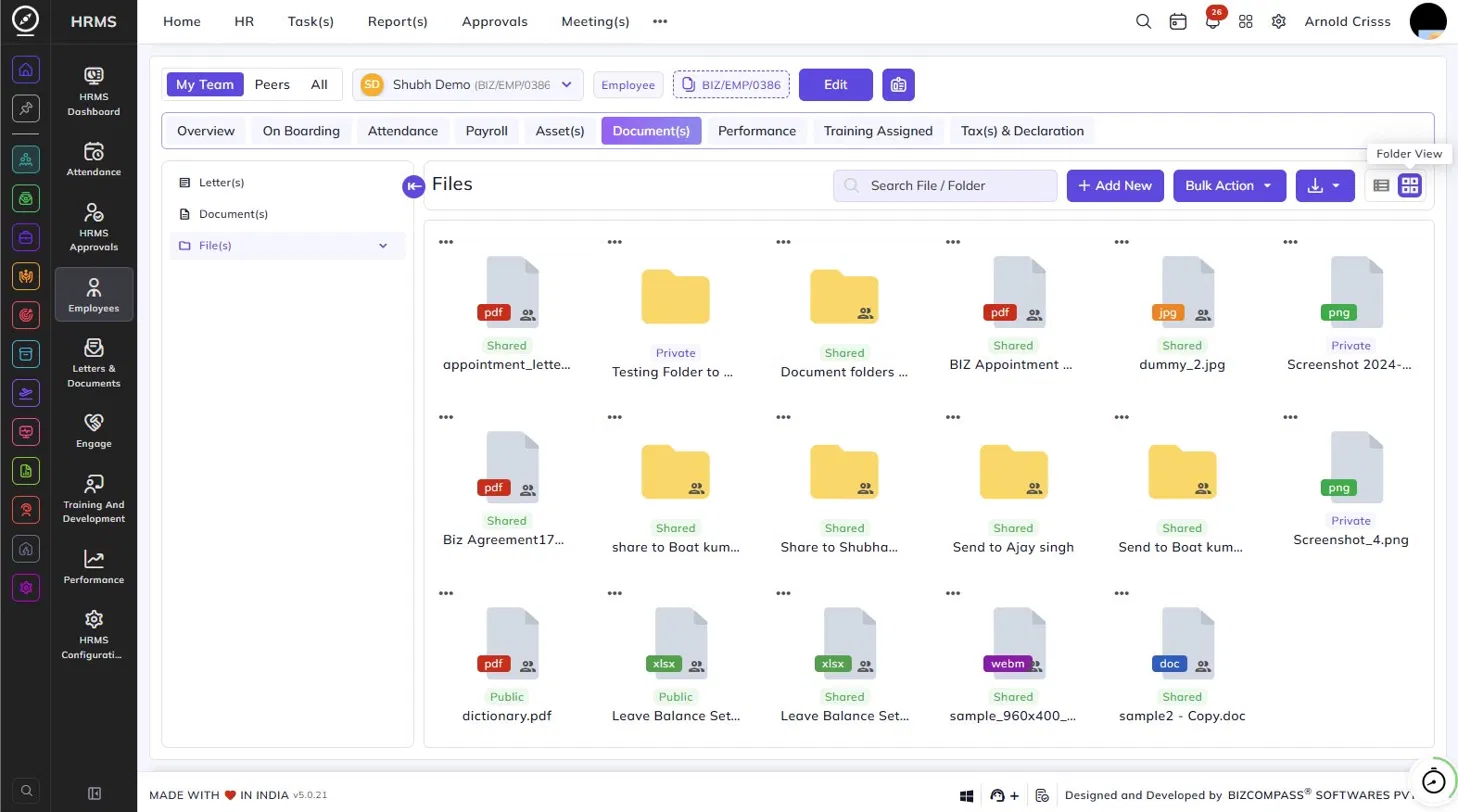Click the timer icon at bottom right
Viewport: 1458px width, 812px height.
1435,781
